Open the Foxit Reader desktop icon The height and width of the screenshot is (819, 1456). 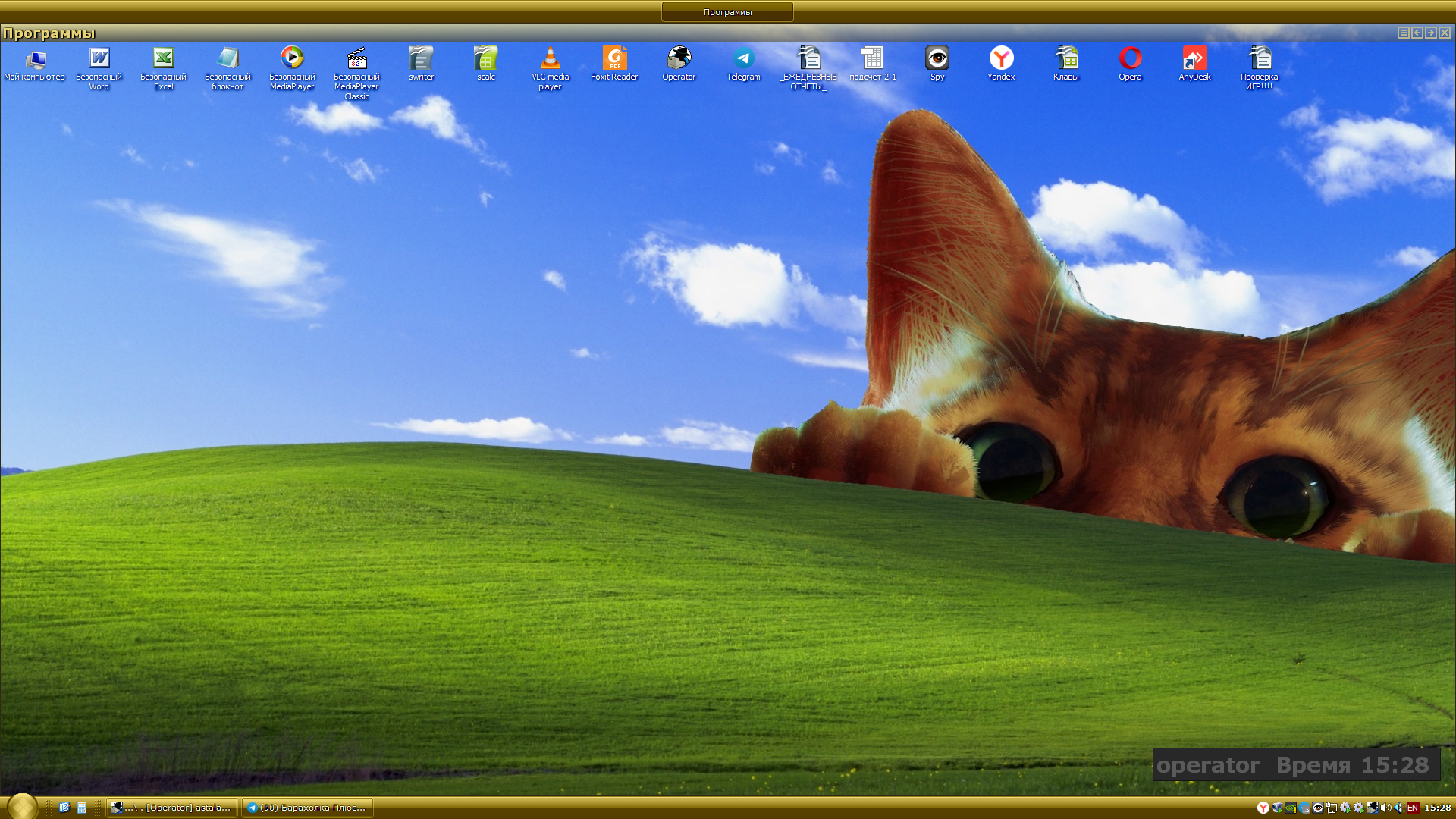point(614,59)
